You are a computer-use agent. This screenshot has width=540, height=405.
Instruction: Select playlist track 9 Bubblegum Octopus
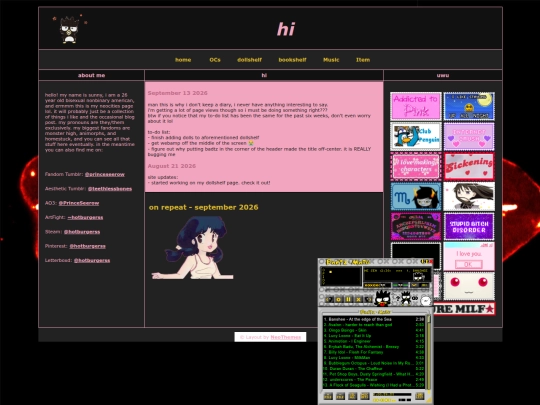click(x=374, y=363)
